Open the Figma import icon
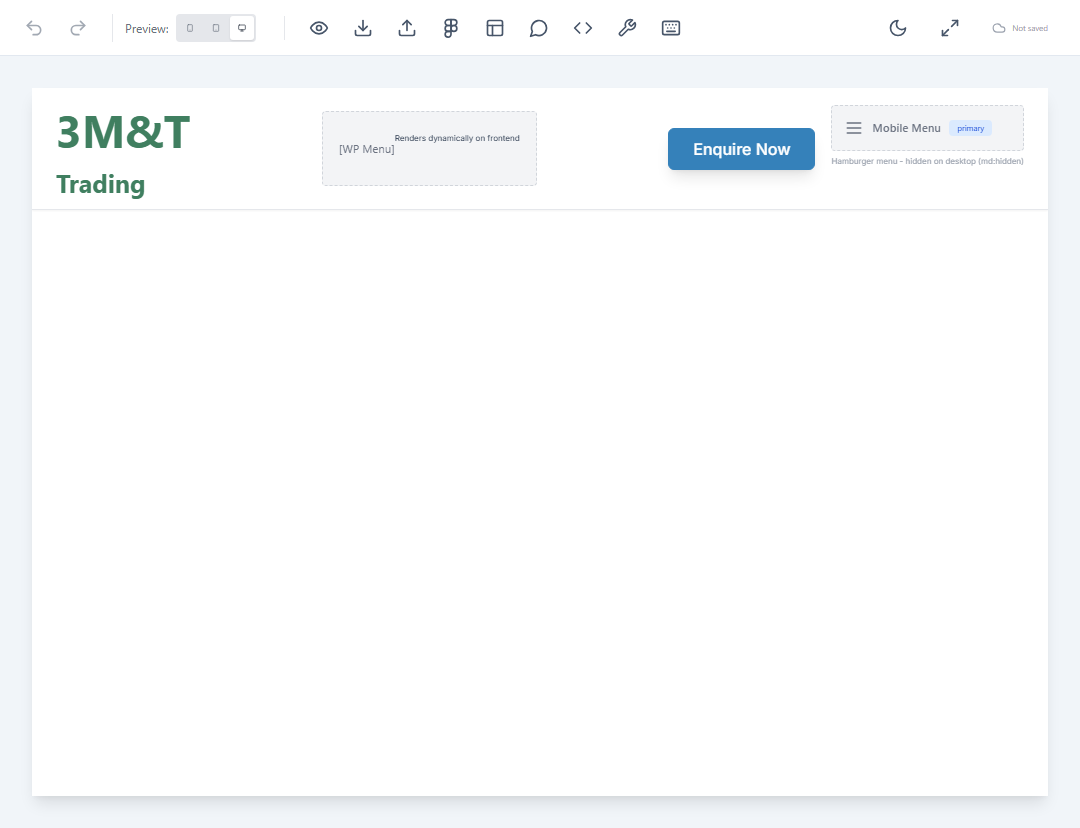 point(451,28)
